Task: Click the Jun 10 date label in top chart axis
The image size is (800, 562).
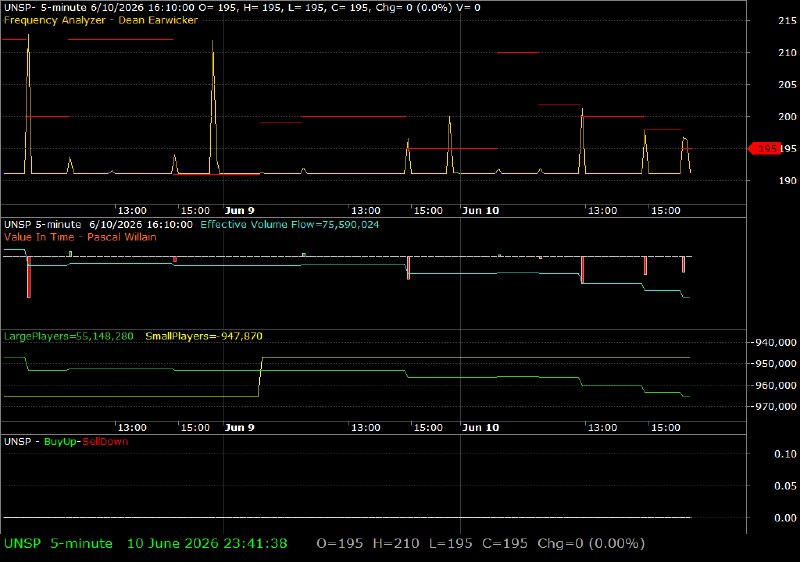Action: click(x=480, y=211)
